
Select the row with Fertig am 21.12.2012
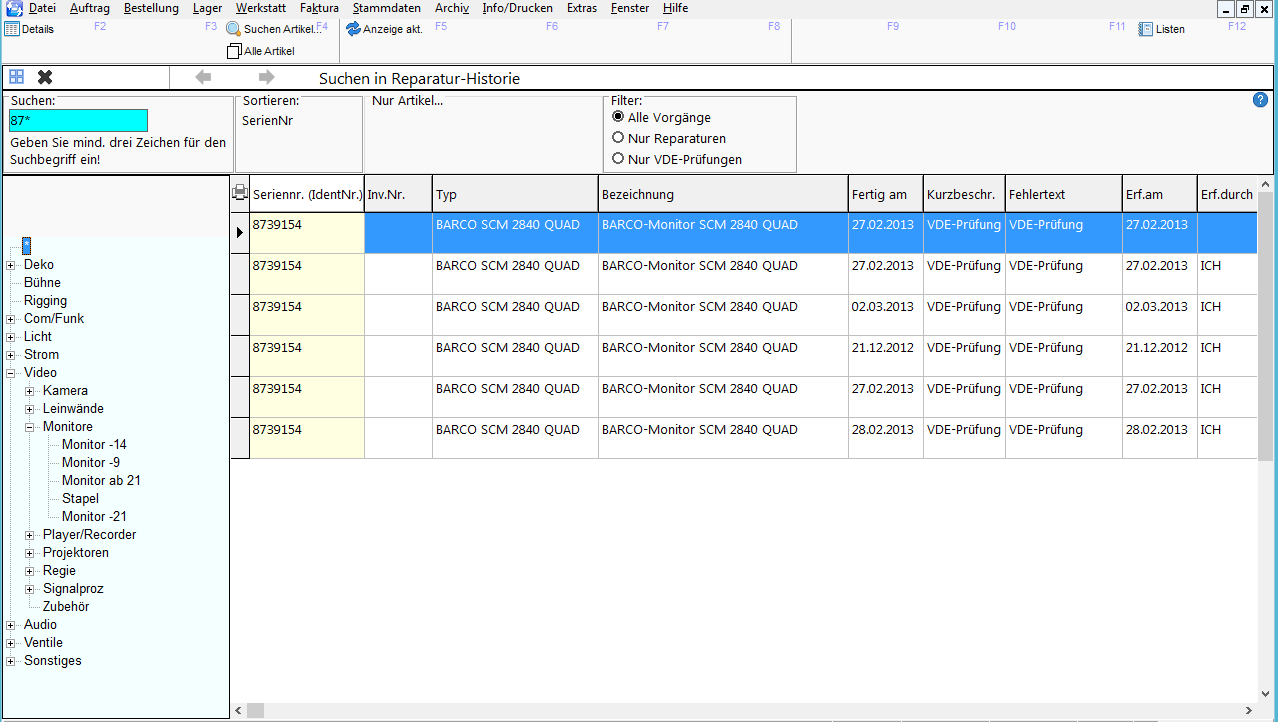click(744, 356)
